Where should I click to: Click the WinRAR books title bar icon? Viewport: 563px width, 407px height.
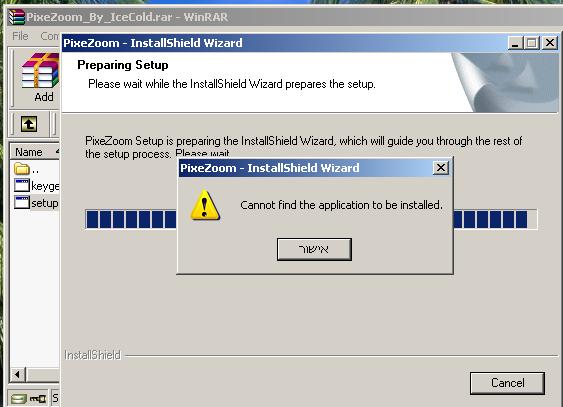17,17
